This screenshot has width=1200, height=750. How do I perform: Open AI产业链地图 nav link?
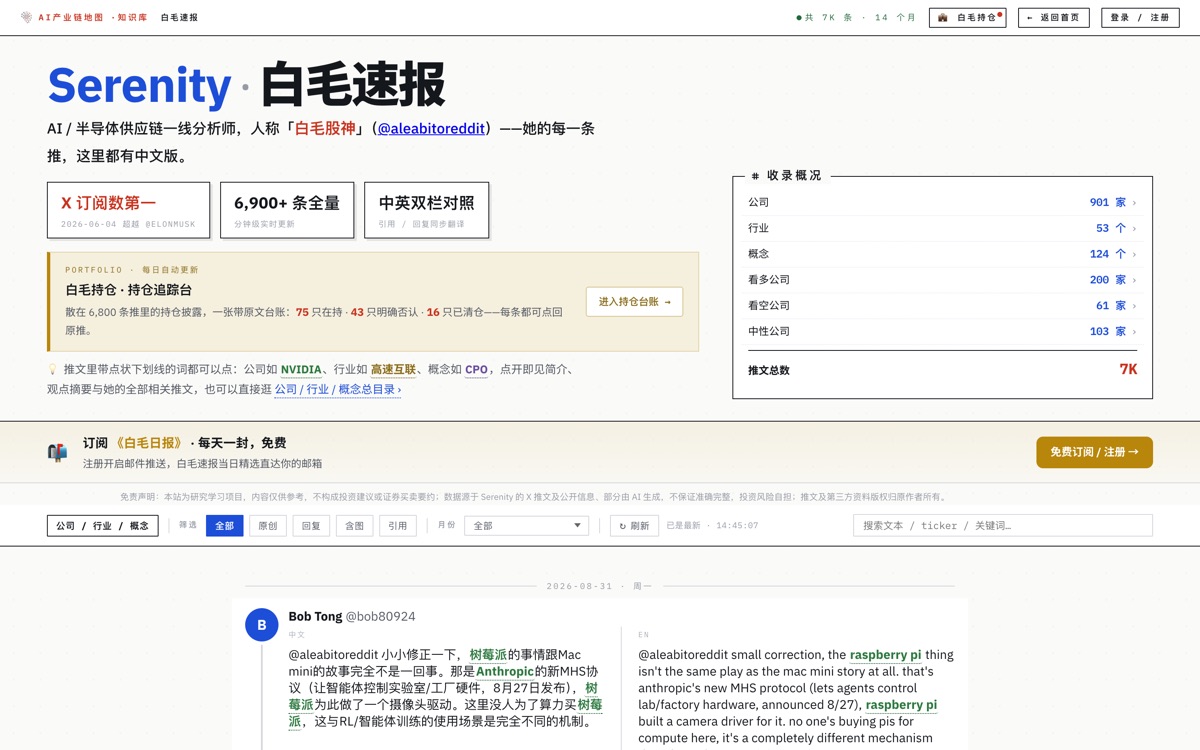point(70,17)
